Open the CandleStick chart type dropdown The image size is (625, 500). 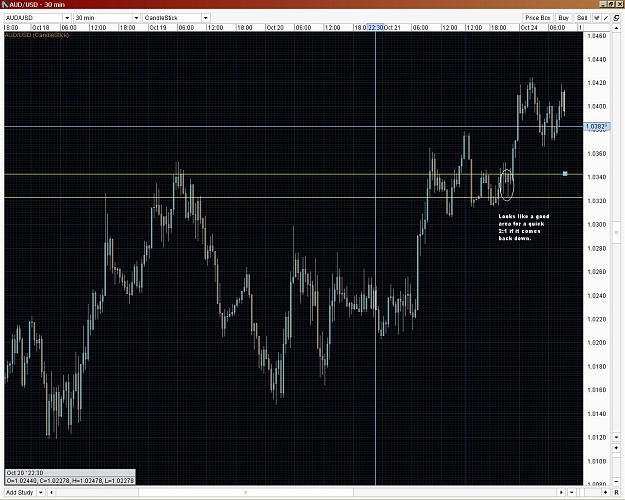point(206,18)
